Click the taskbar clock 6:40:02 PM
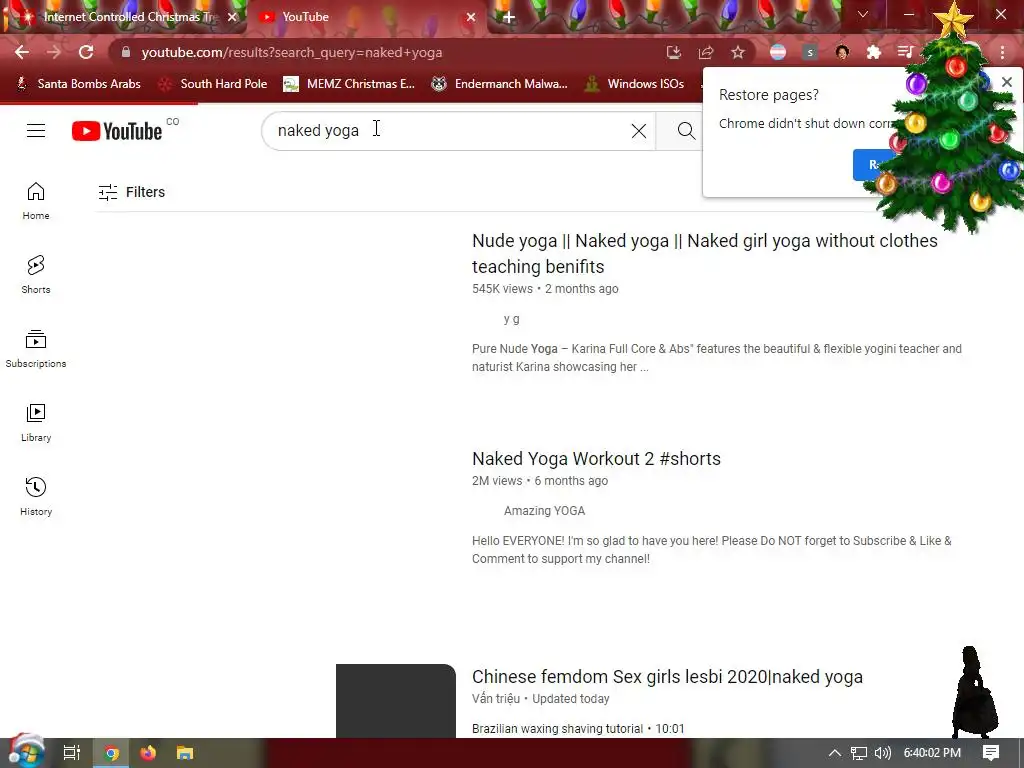 pyautogui.click(x=932, y=753)
